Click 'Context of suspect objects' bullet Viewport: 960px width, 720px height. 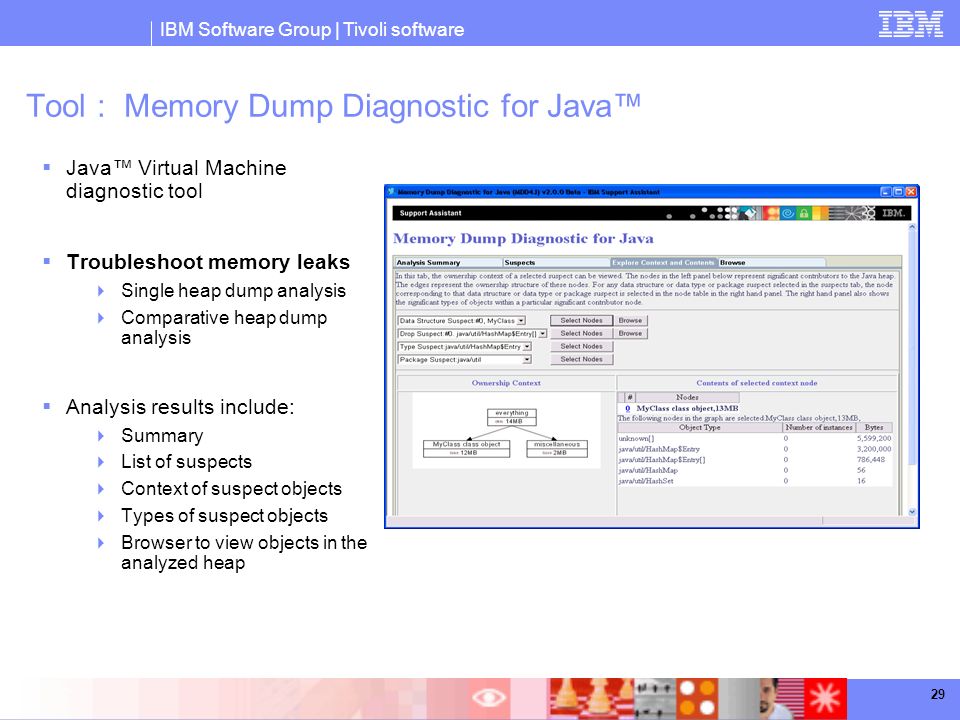coord(231,489)
